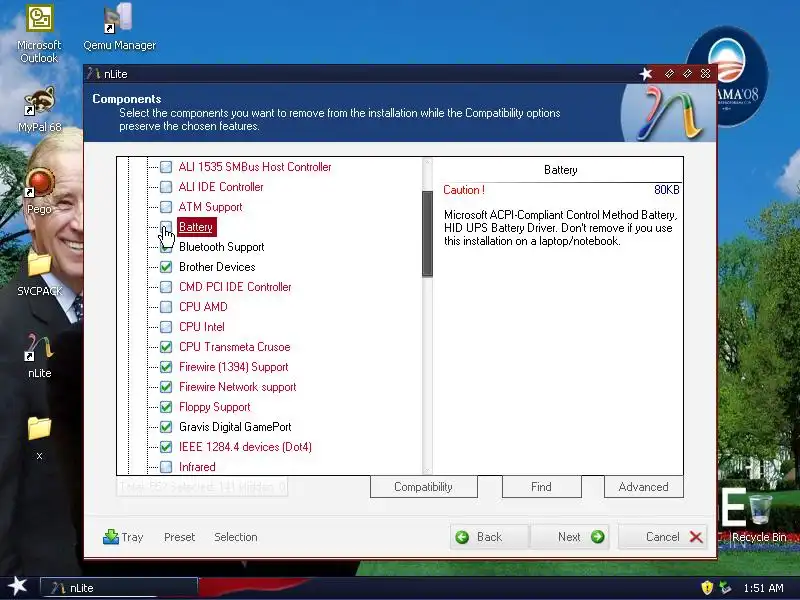800x600 pixels.
Task: Click the nLite logo icon in title bar
Action: [x=93, y=73]
